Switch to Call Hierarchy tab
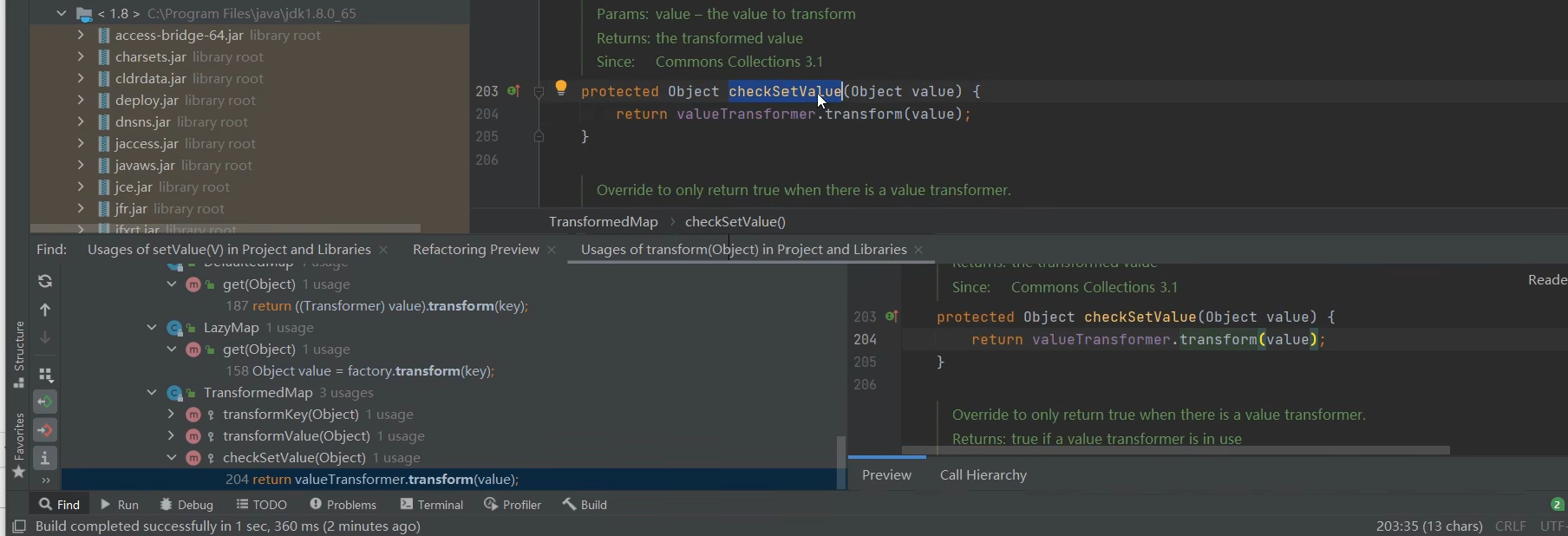1568x536 pixels. pyautogui.click(x=983, y=475)
